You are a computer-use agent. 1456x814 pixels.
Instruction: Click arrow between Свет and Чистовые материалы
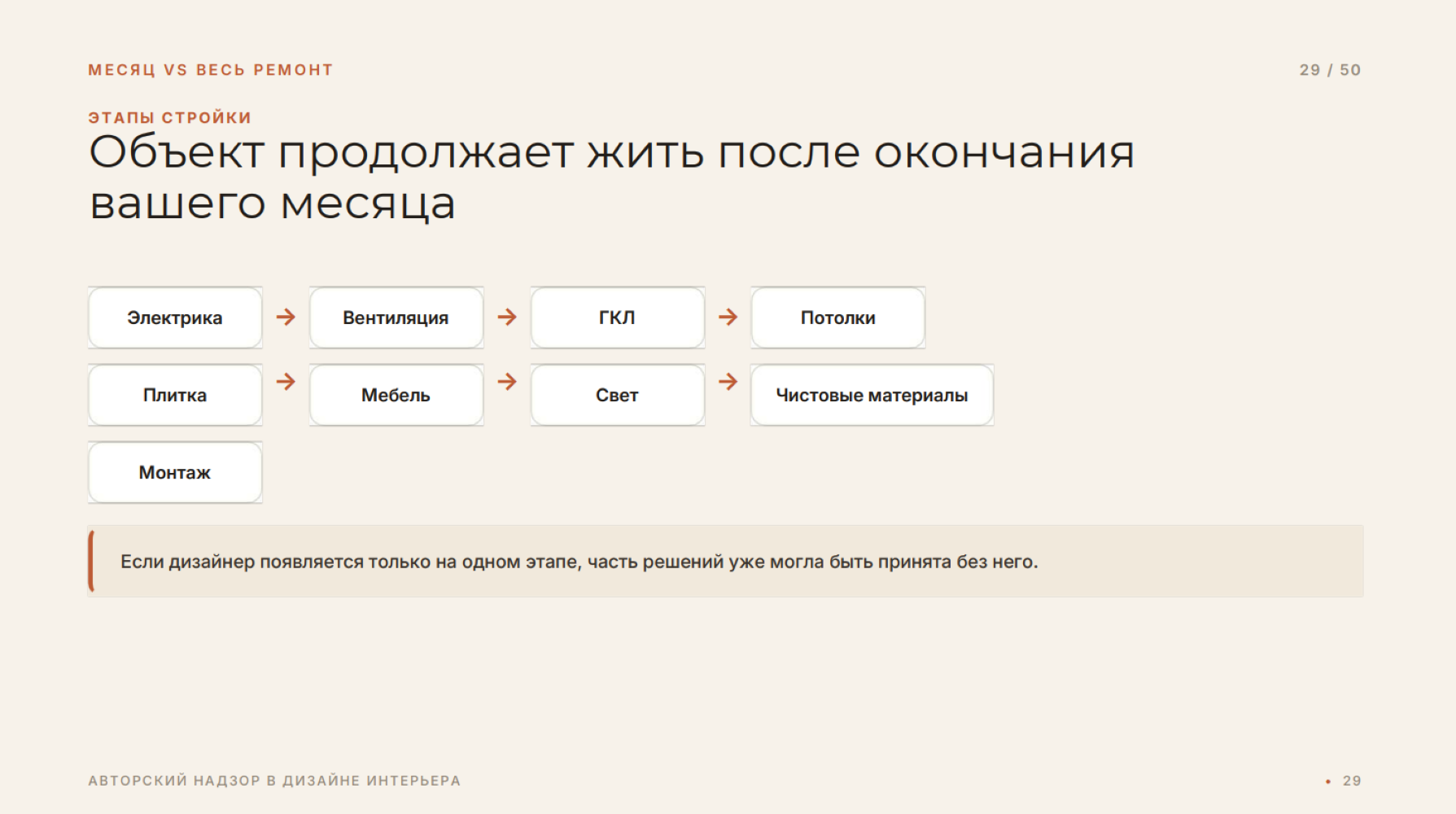[x=728, y=381]
